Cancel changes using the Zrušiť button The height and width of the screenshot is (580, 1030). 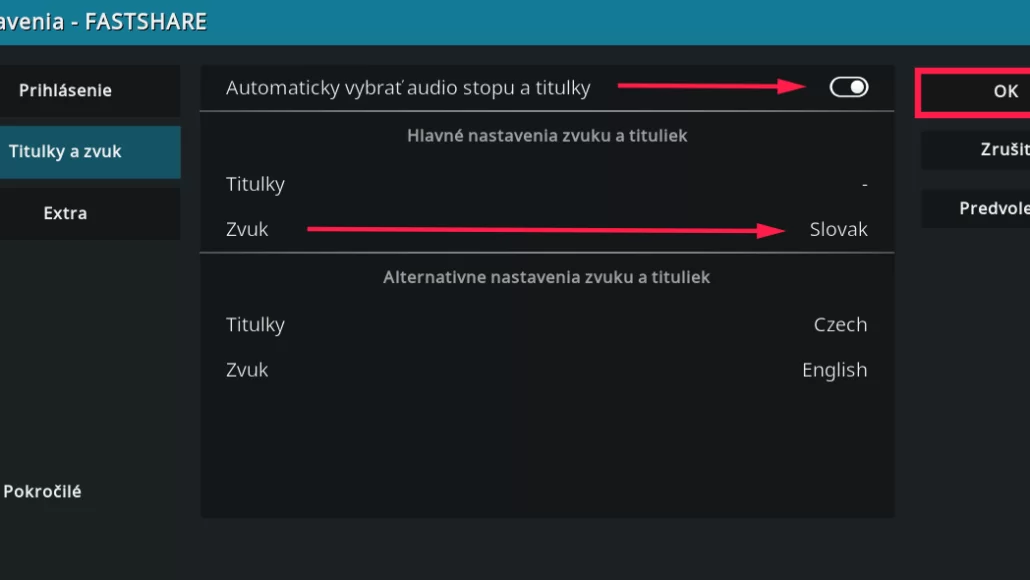[x=1000, y=149]
